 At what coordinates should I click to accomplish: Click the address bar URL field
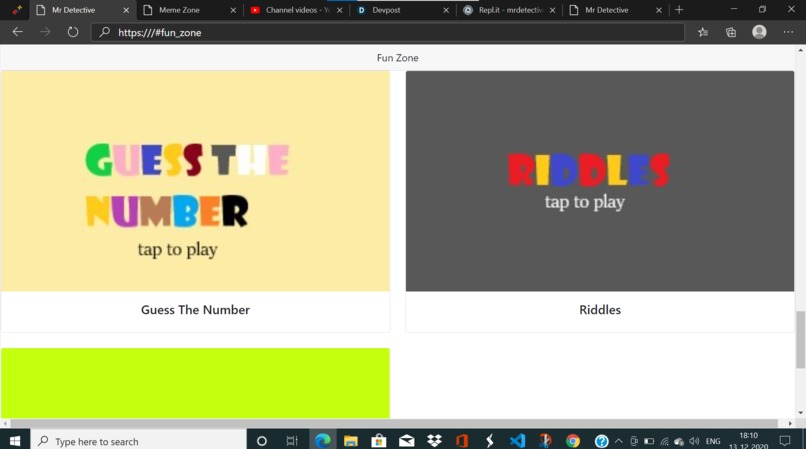pos(388,32)
